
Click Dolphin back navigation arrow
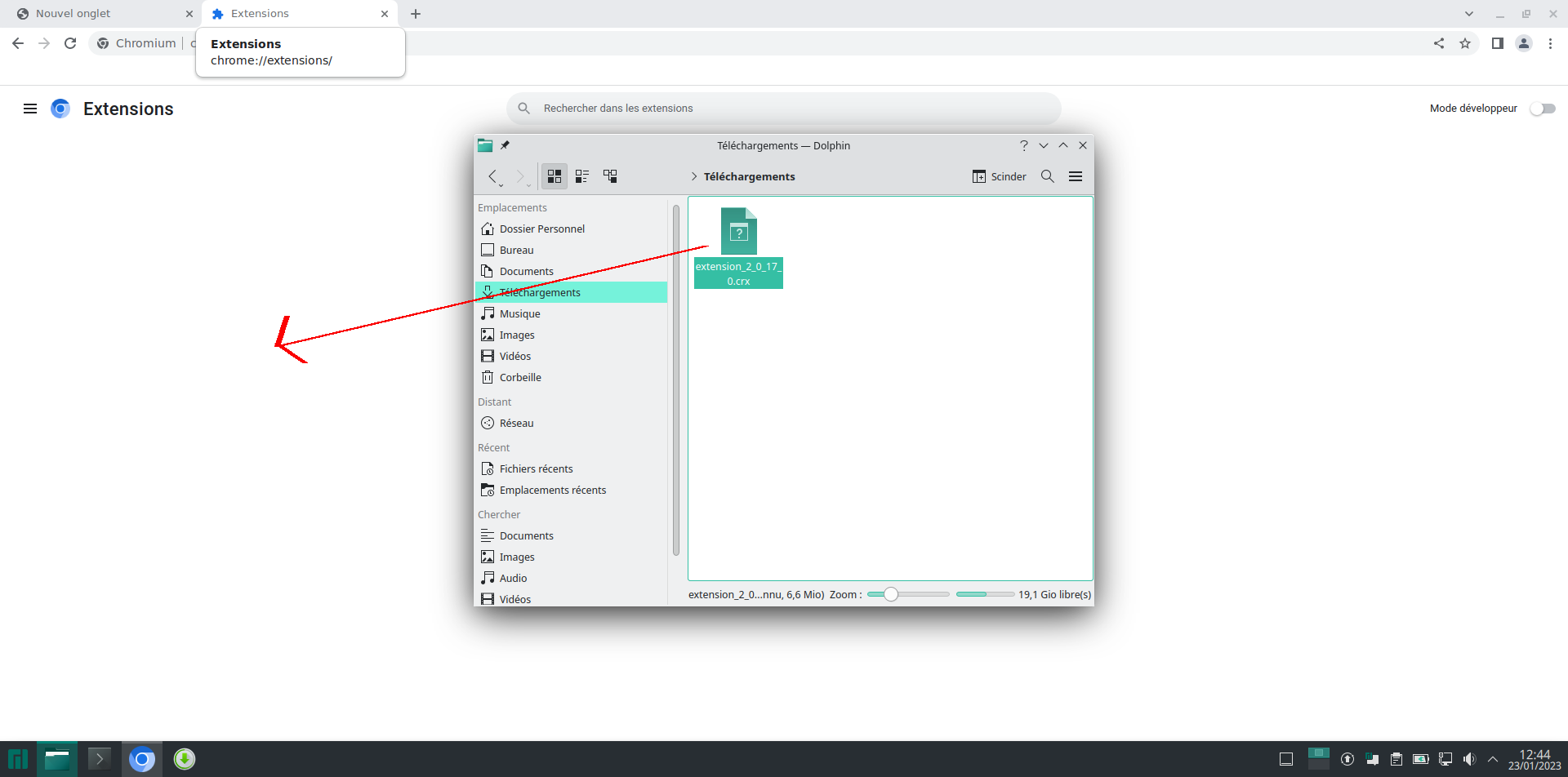[492, 176]
